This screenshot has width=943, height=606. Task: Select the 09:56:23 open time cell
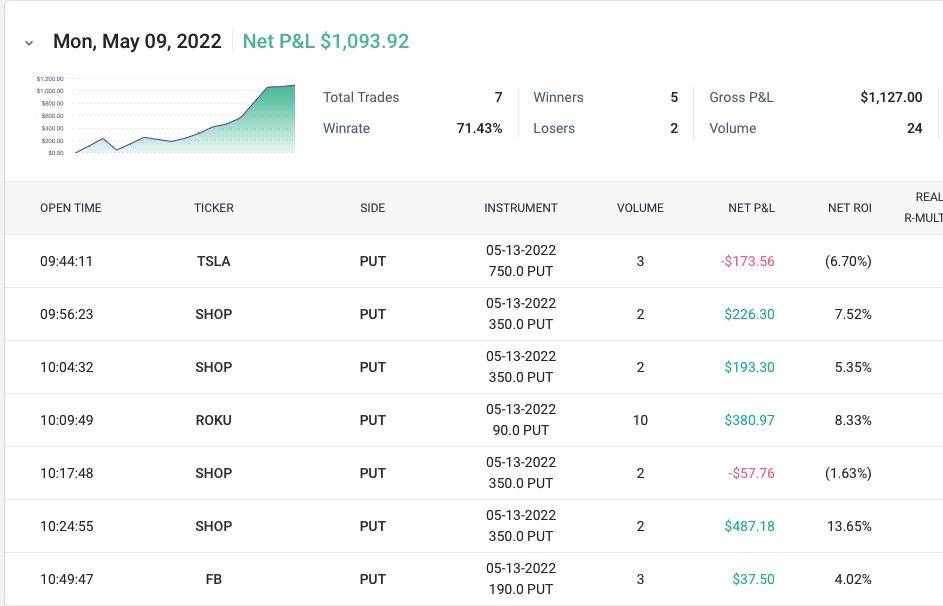pos(66,314)
